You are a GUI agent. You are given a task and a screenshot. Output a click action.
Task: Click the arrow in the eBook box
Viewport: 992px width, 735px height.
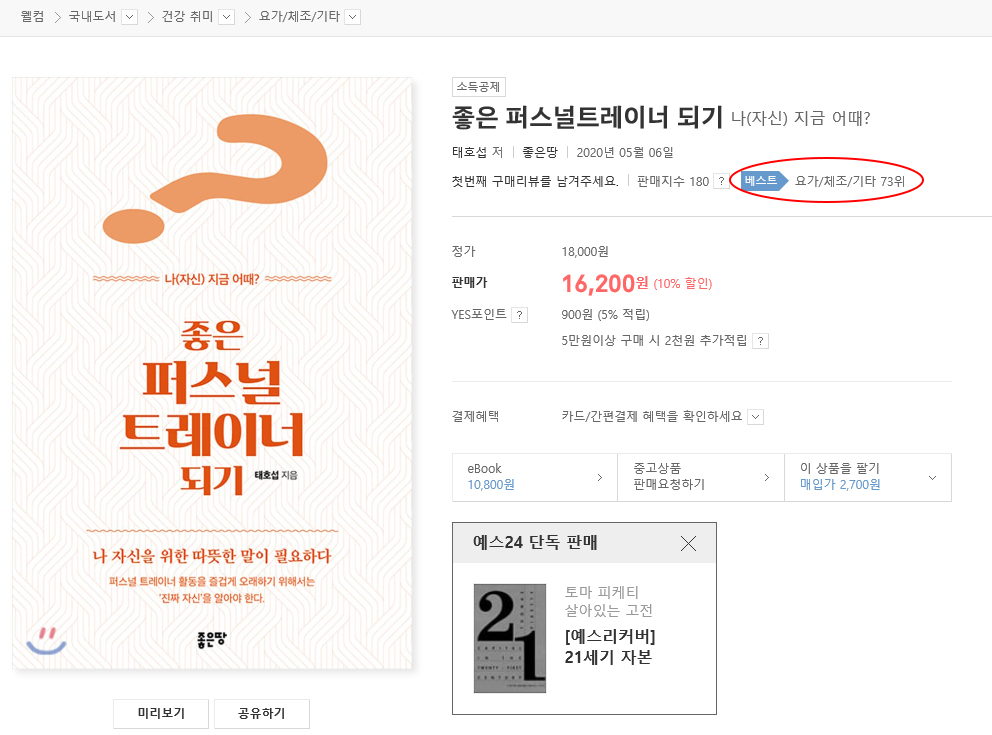[x=599, y=478]
